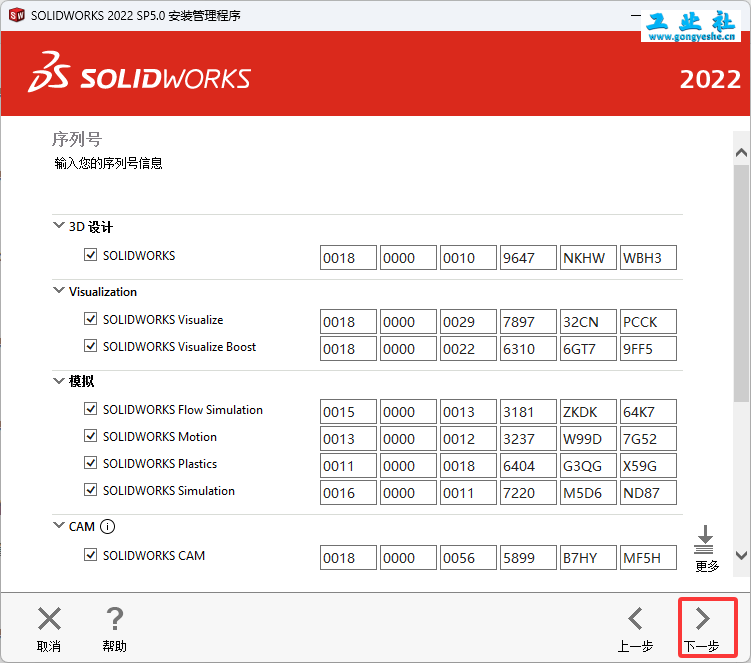
Task: Click the 序列号 heading text
Action: 77,139
